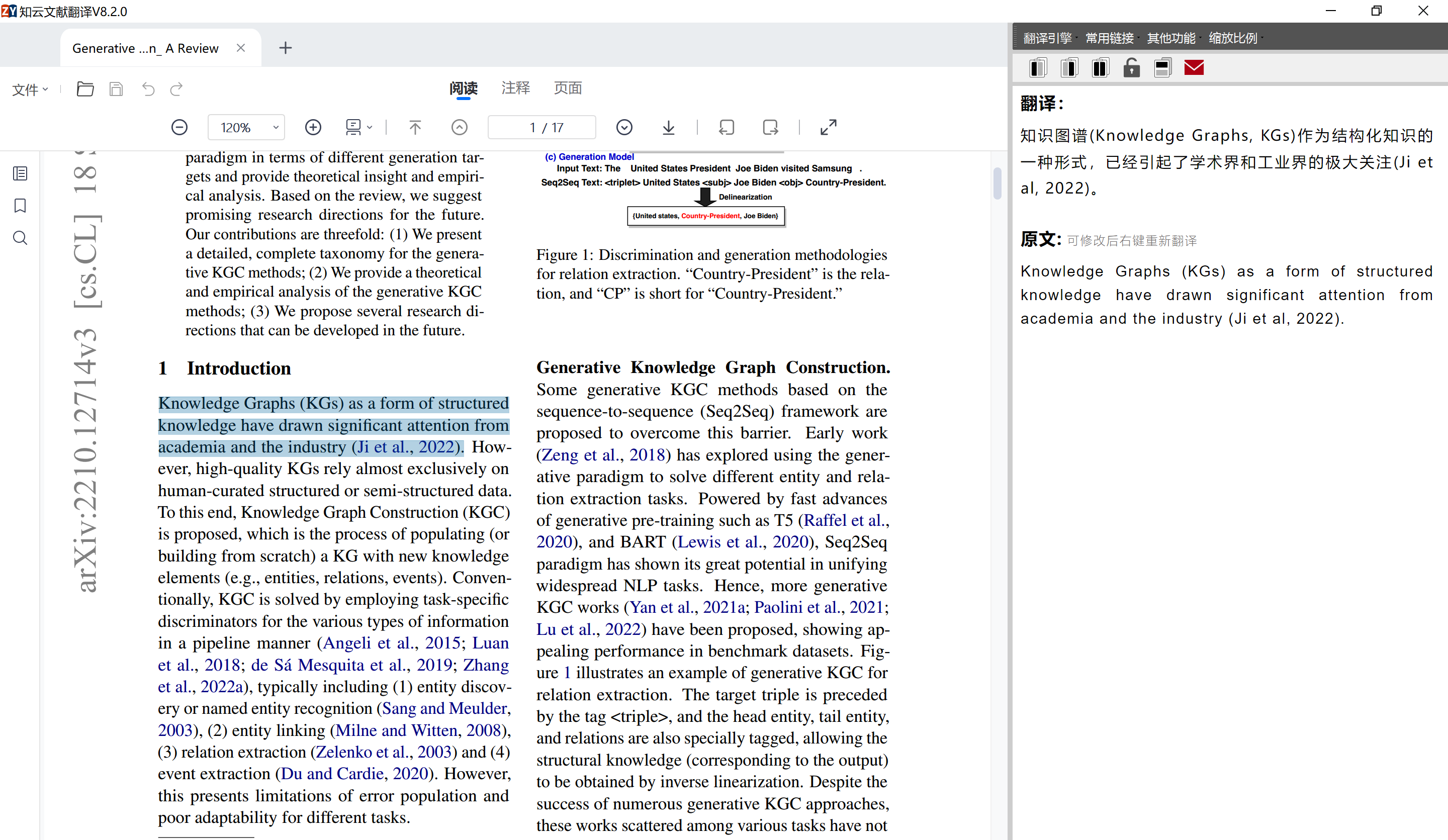Click the save document icon
This screenshot has width=1448, height=840.
[x=116, y=89]
